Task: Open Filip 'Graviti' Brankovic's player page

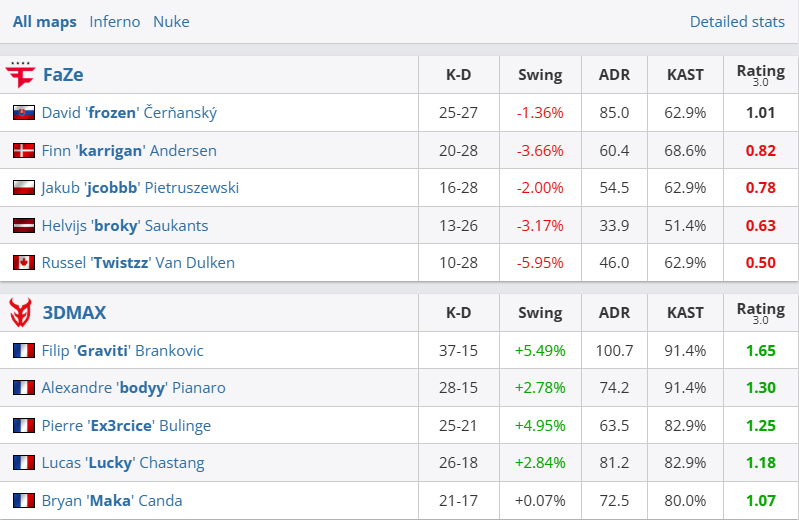Action: (x=122, y=351)
